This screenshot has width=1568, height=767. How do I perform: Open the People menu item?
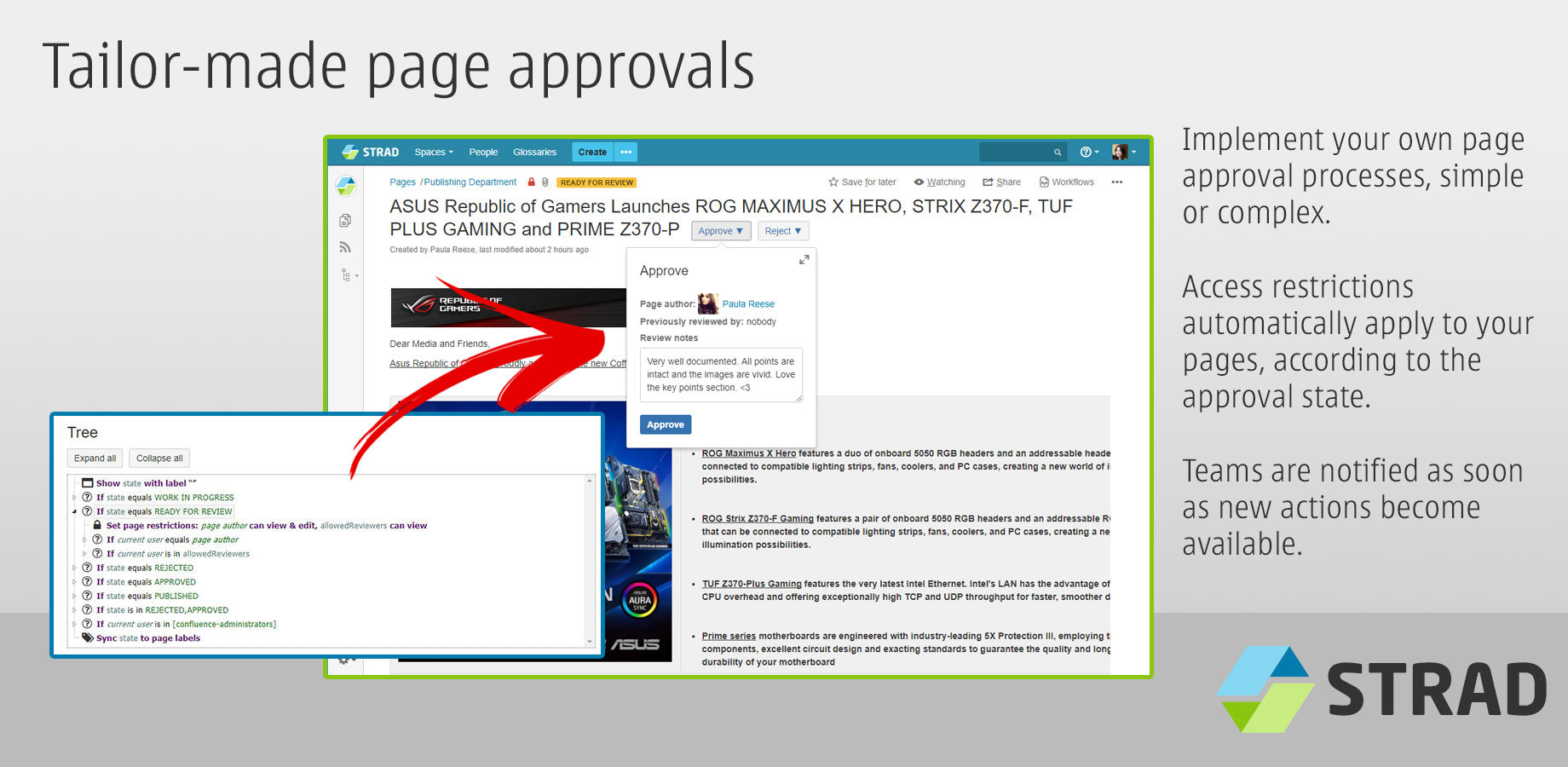point(483,152)
